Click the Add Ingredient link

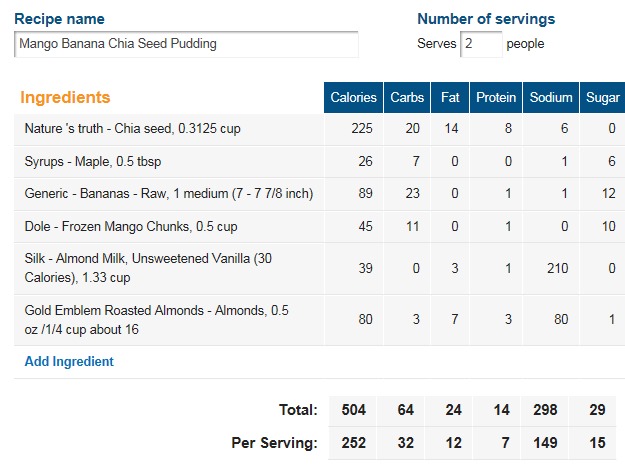click(69, 362)
